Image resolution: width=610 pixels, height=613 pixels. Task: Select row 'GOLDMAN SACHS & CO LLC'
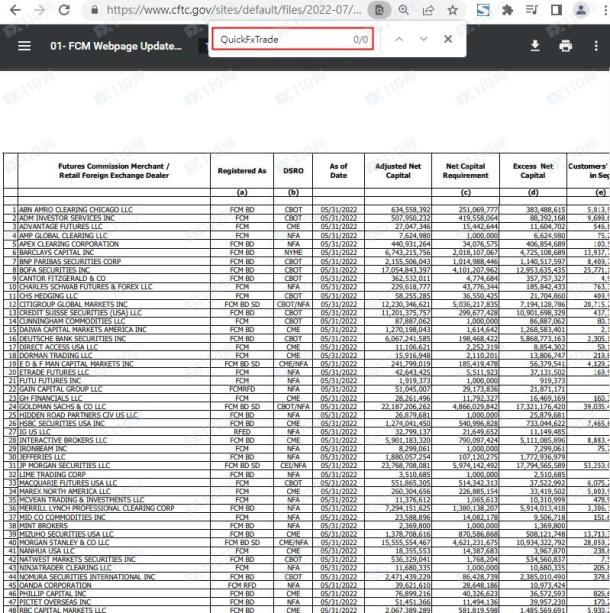pos(307,407)
